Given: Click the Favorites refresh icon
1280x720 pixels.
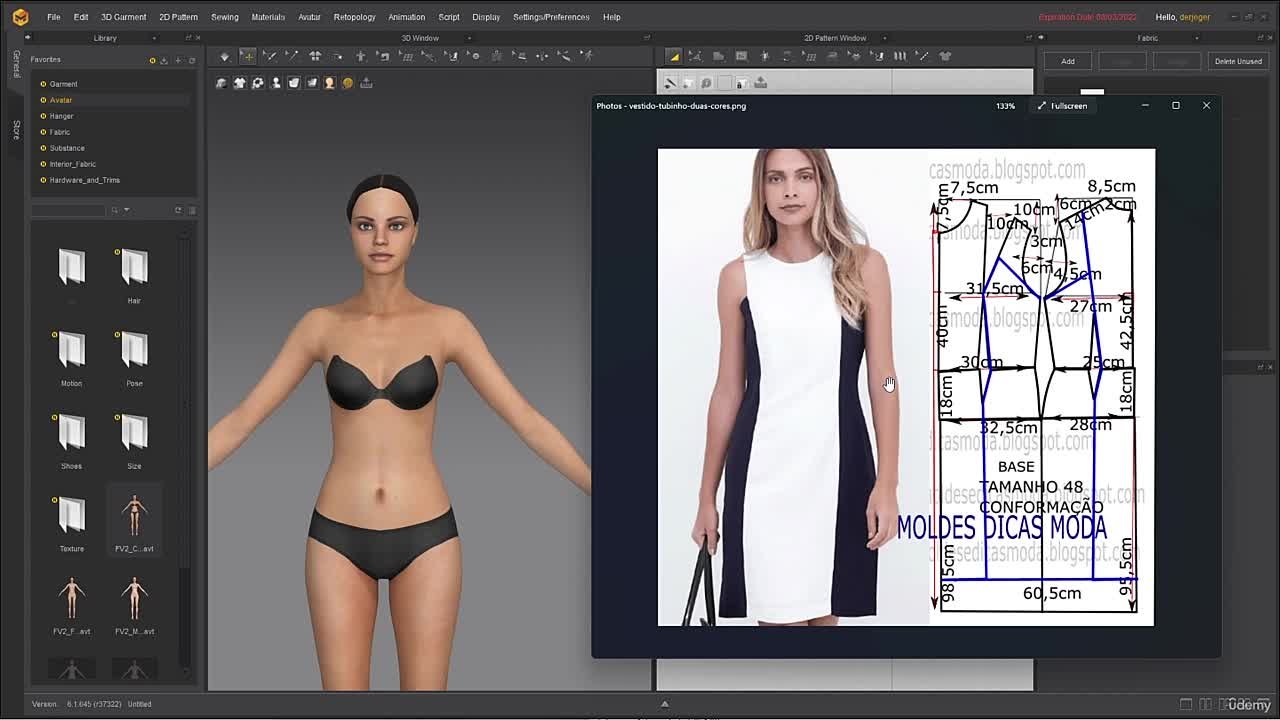Looking at the screenshot, I should 192,60.
